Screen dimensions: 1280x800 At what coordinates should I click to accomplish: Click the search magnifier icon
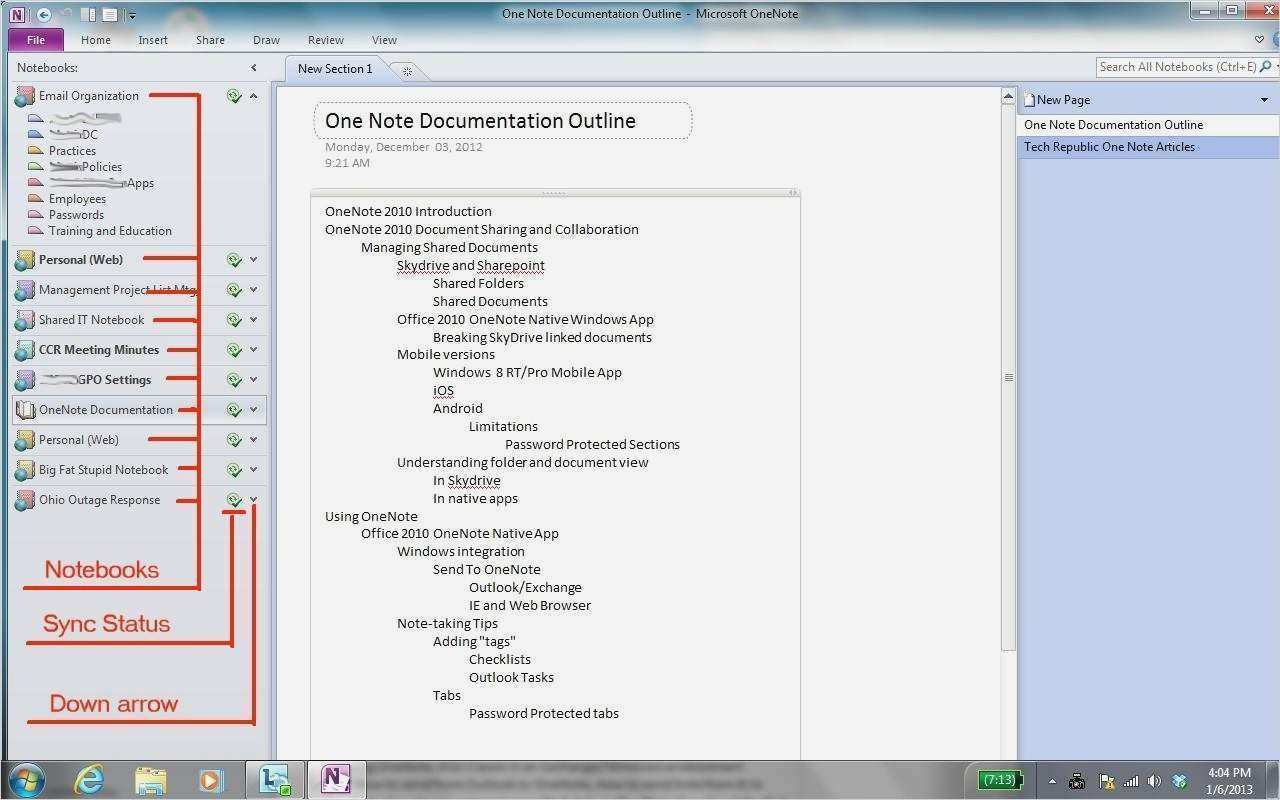click(x=1266, y=67)
